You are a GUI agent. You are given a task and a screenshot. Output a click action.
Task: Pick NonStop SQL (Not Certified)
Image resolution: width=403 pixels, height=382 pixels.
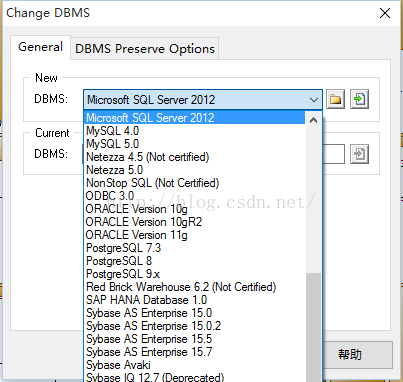pyautogui.click(x=195, y=183)
